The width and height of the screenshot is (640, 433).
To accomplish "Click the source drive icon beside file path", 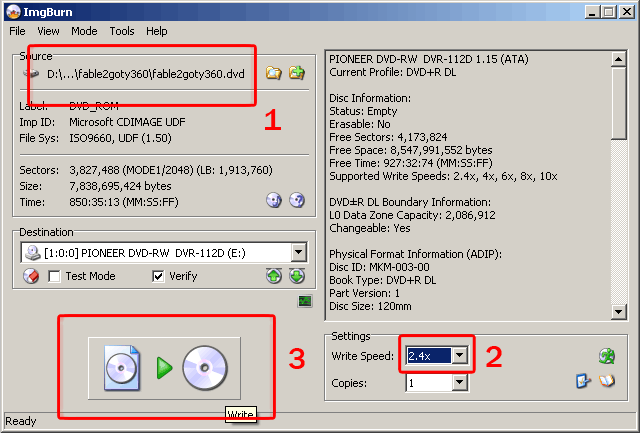I will 31,74.
